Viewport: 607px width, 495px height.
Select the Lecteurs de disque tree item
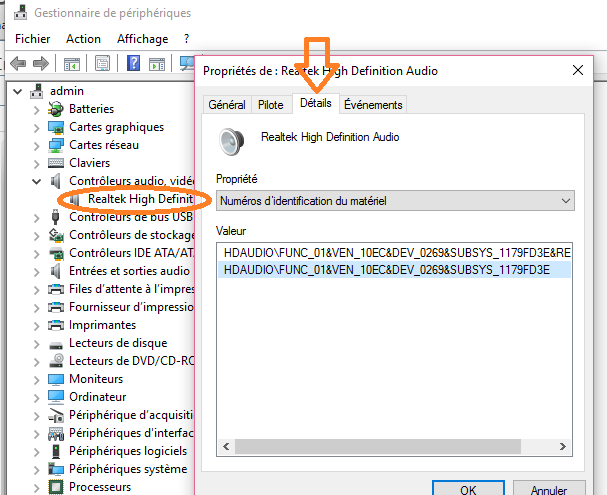click(118, 343)
